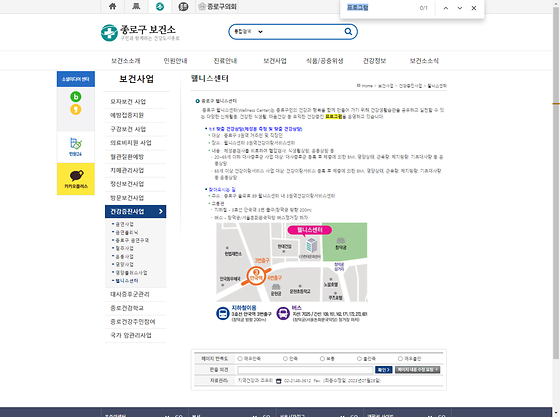Click the green blog 'b' icon
Screen dimensions: 560x417
pyautogui.click(x=75, y=97)
